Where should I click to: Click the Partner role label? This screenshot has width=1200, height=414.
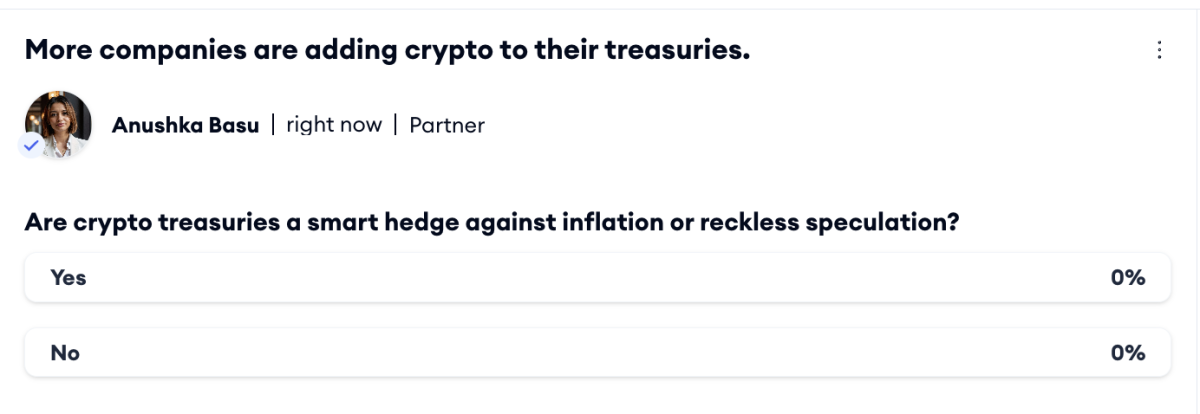click(x=447, y=125)
